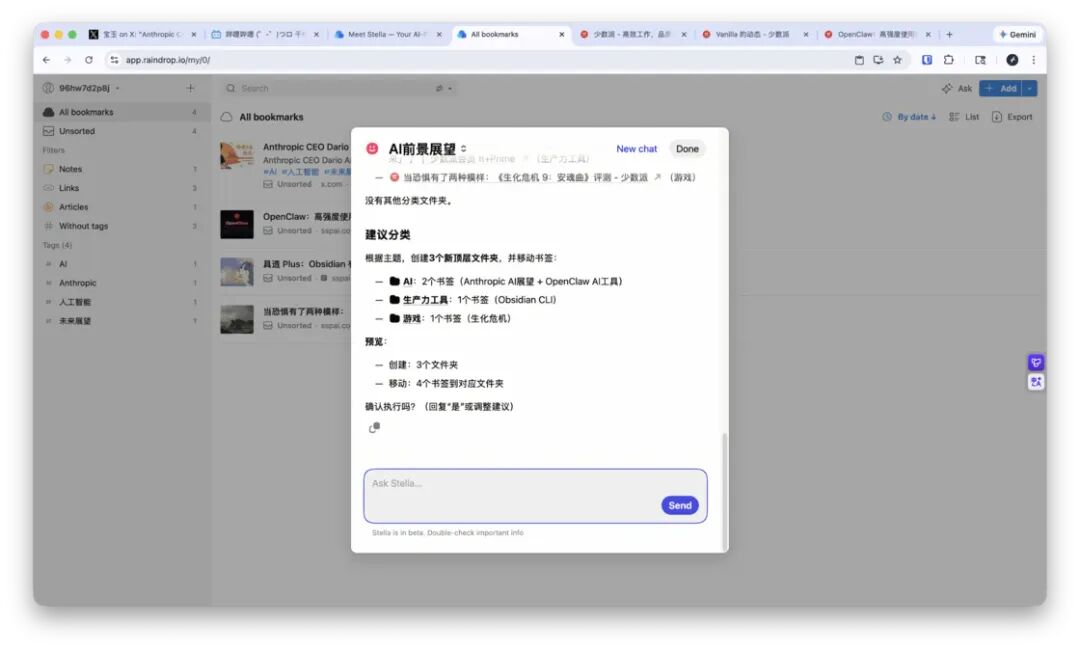
Task: Open the 具透 Plus: Obsidian bookmark thumbnail
Action: [237, 272]
